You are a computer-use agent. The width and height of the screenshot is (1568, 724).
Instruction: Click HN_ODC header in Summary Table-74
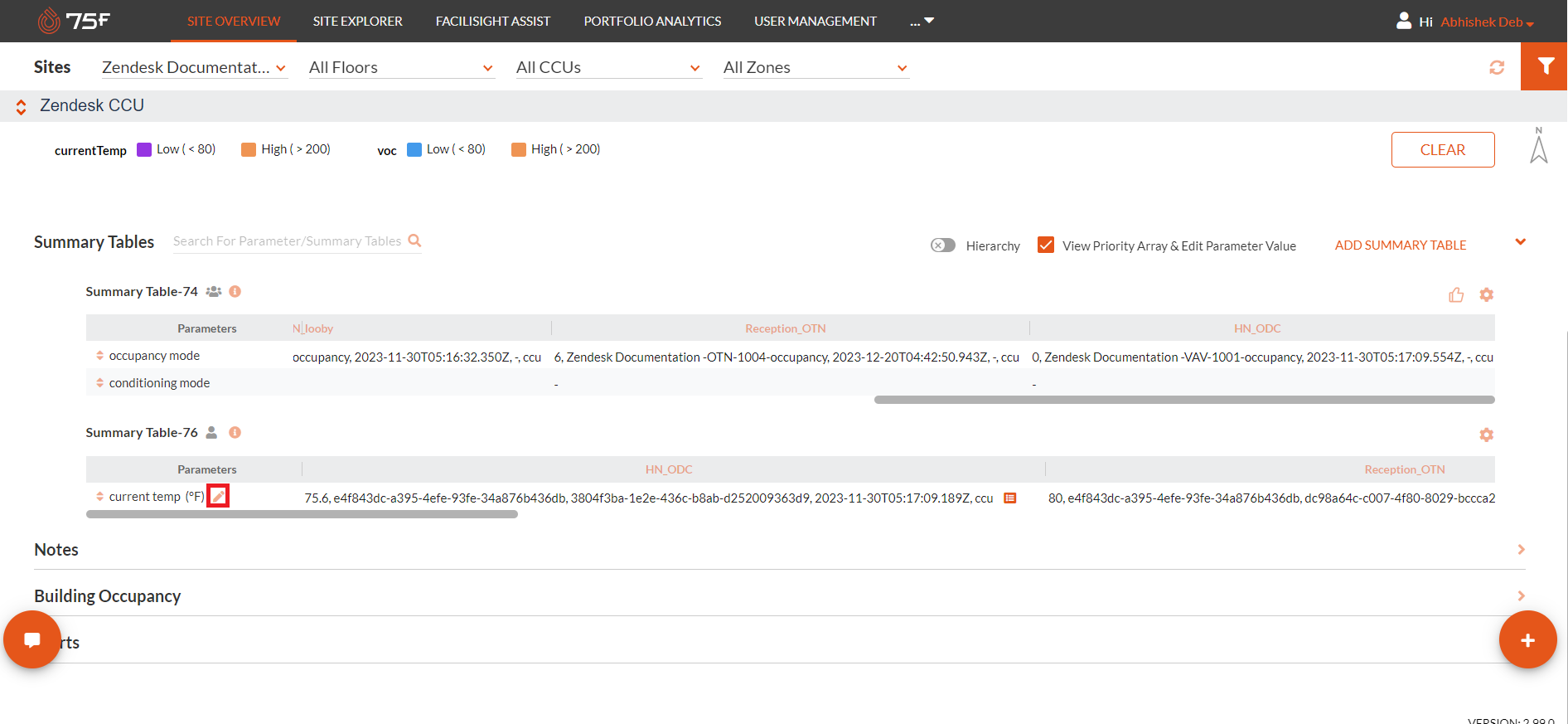[x=1257, y=328]
